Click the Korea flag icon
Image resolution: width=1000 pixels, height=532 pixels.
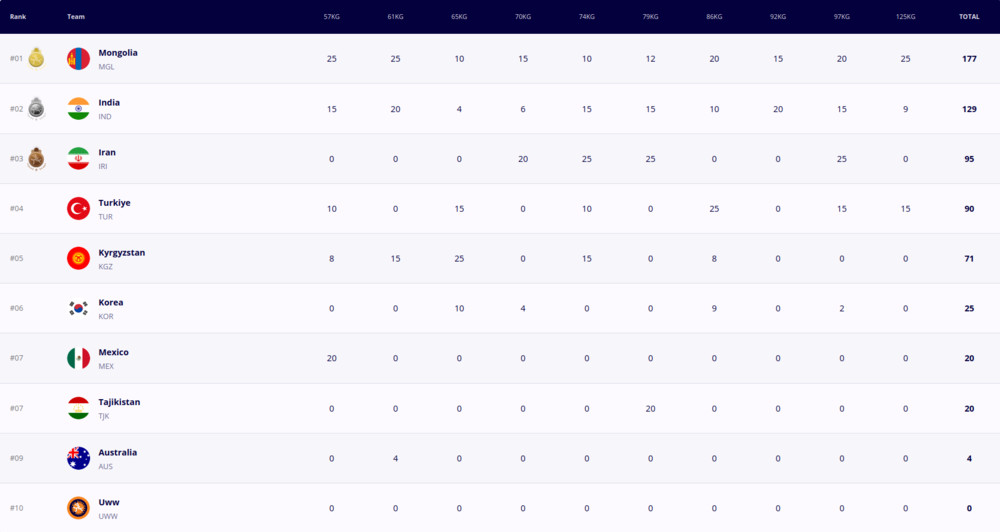pyautogui.click(x=78, y=308)
